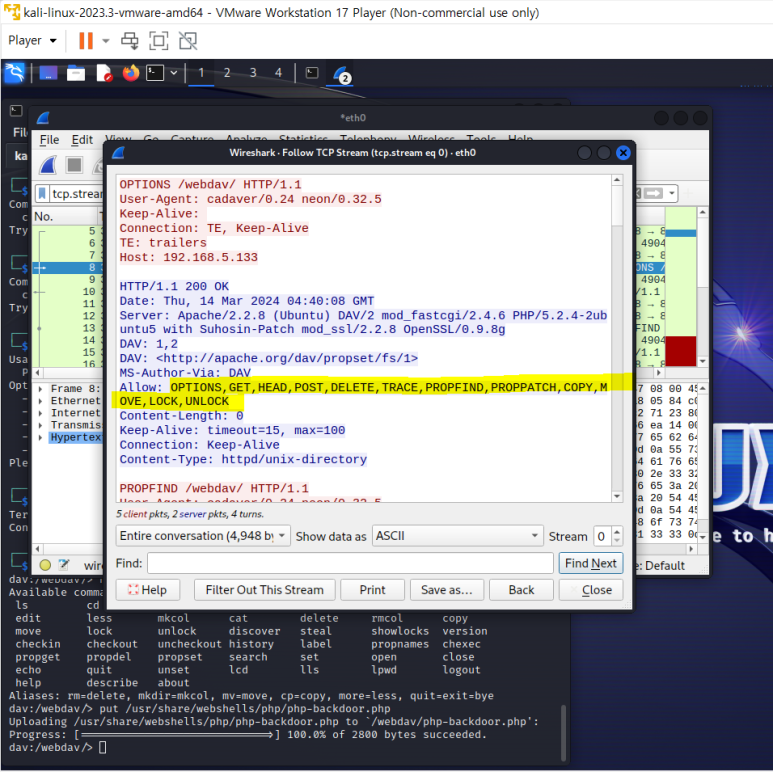Select packet row number 8
Viewport: 773px width, 772px height.
click(68, 268)
